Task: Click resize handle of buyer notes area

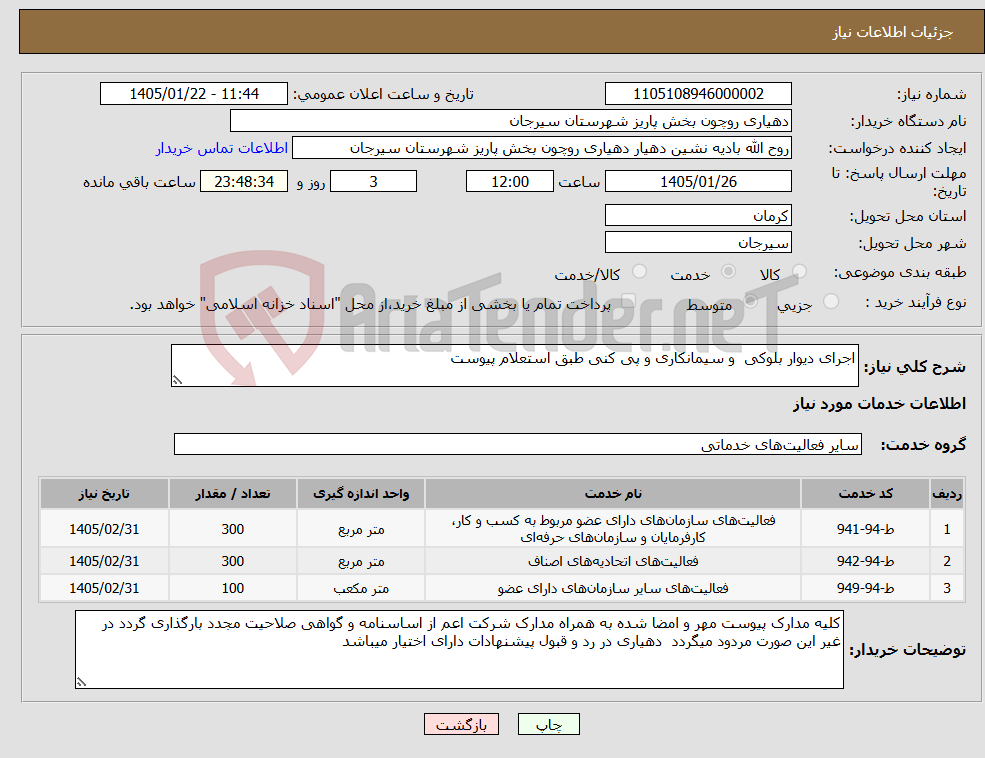Action: (81, 682)
